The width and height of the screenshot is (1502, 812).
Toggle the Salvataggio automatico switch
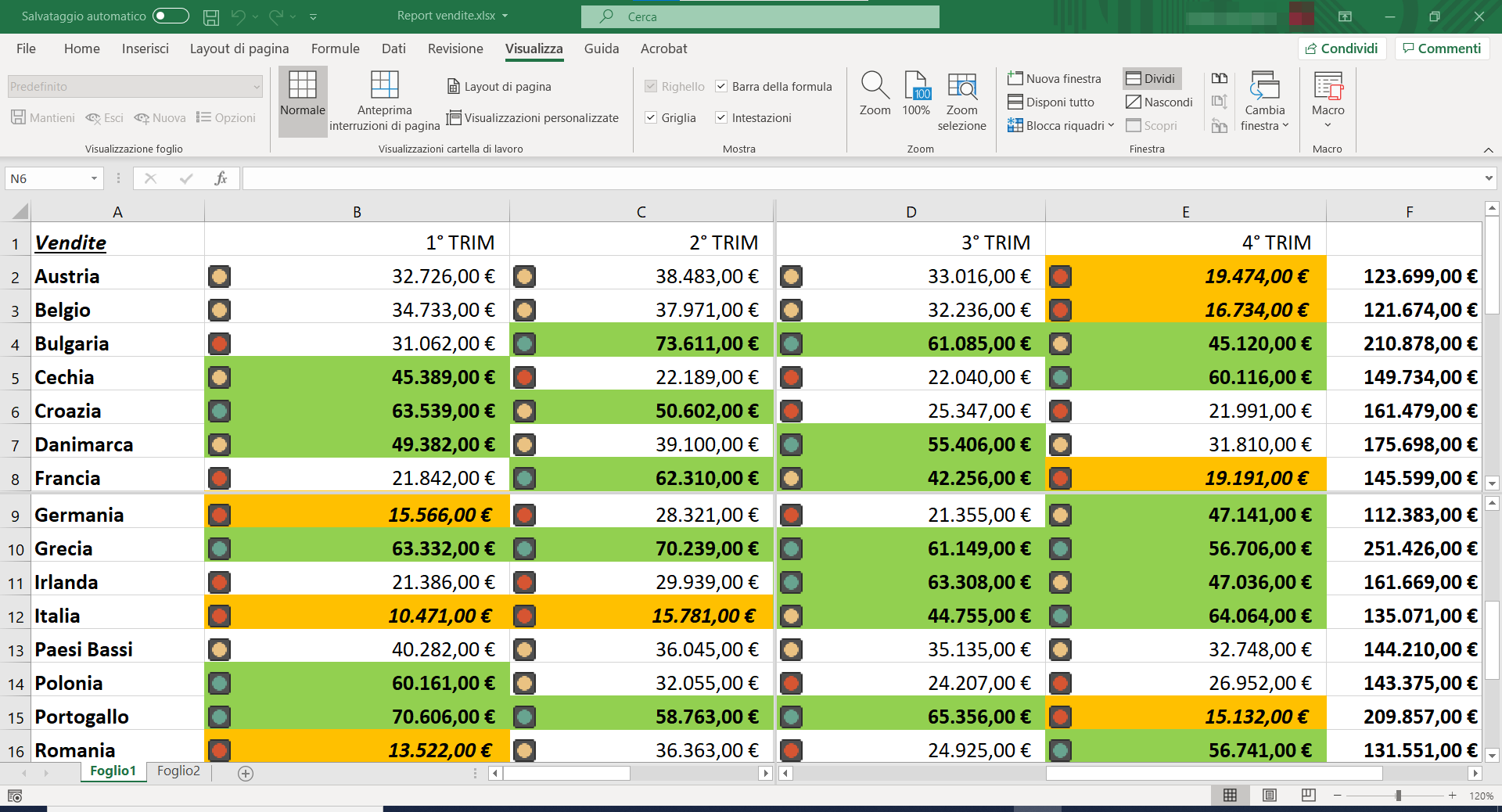[x=171, y=16]
